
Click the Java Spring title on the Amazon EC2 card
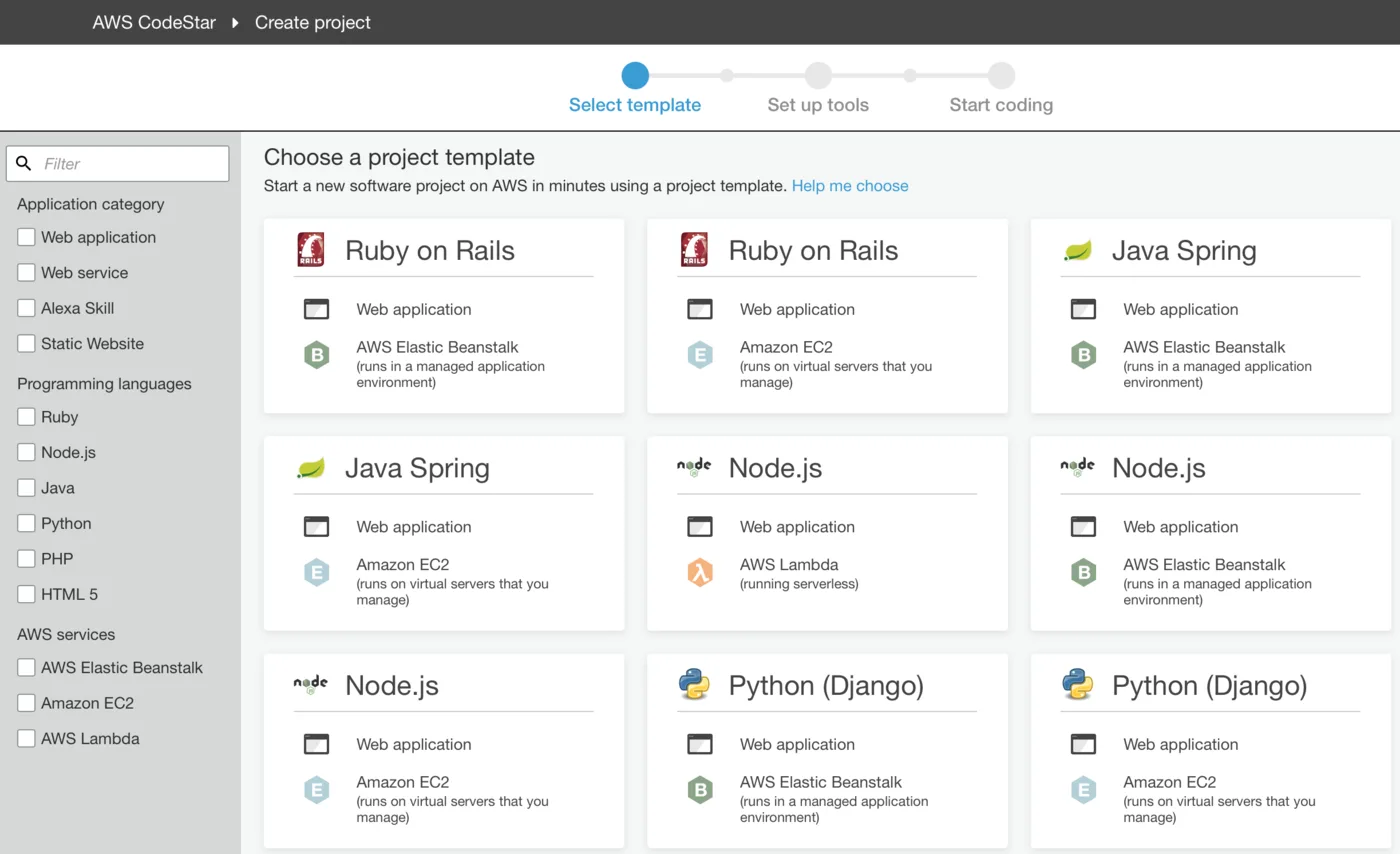[x=417, y=468]
